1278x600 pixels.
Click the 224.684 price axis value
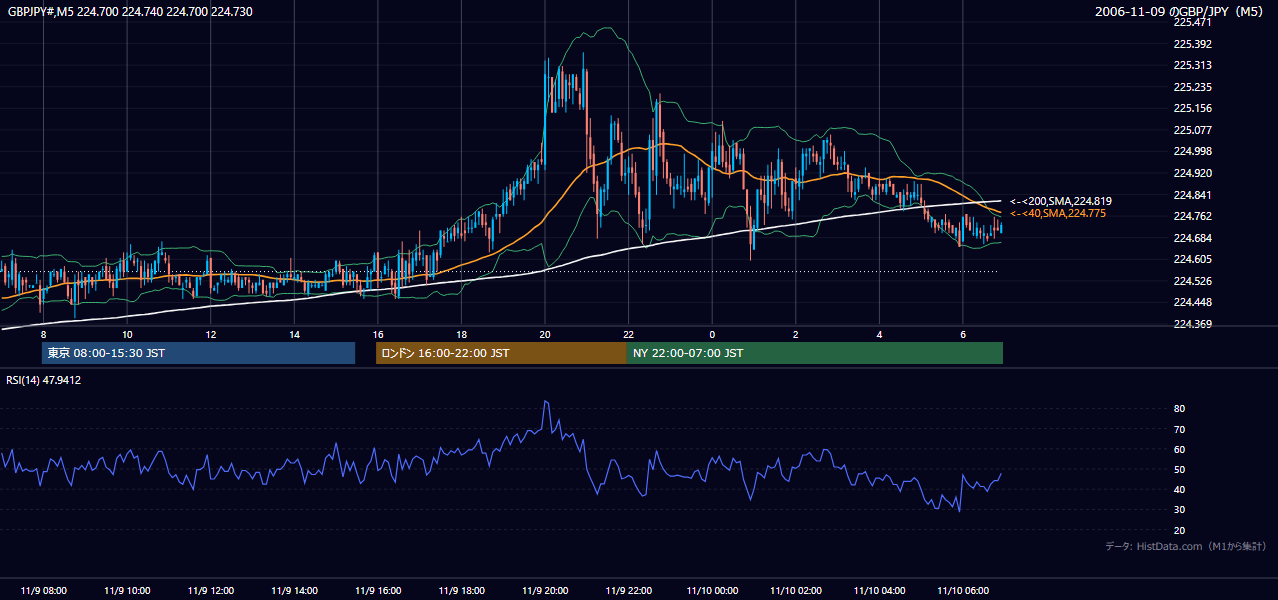point(1192,238)
